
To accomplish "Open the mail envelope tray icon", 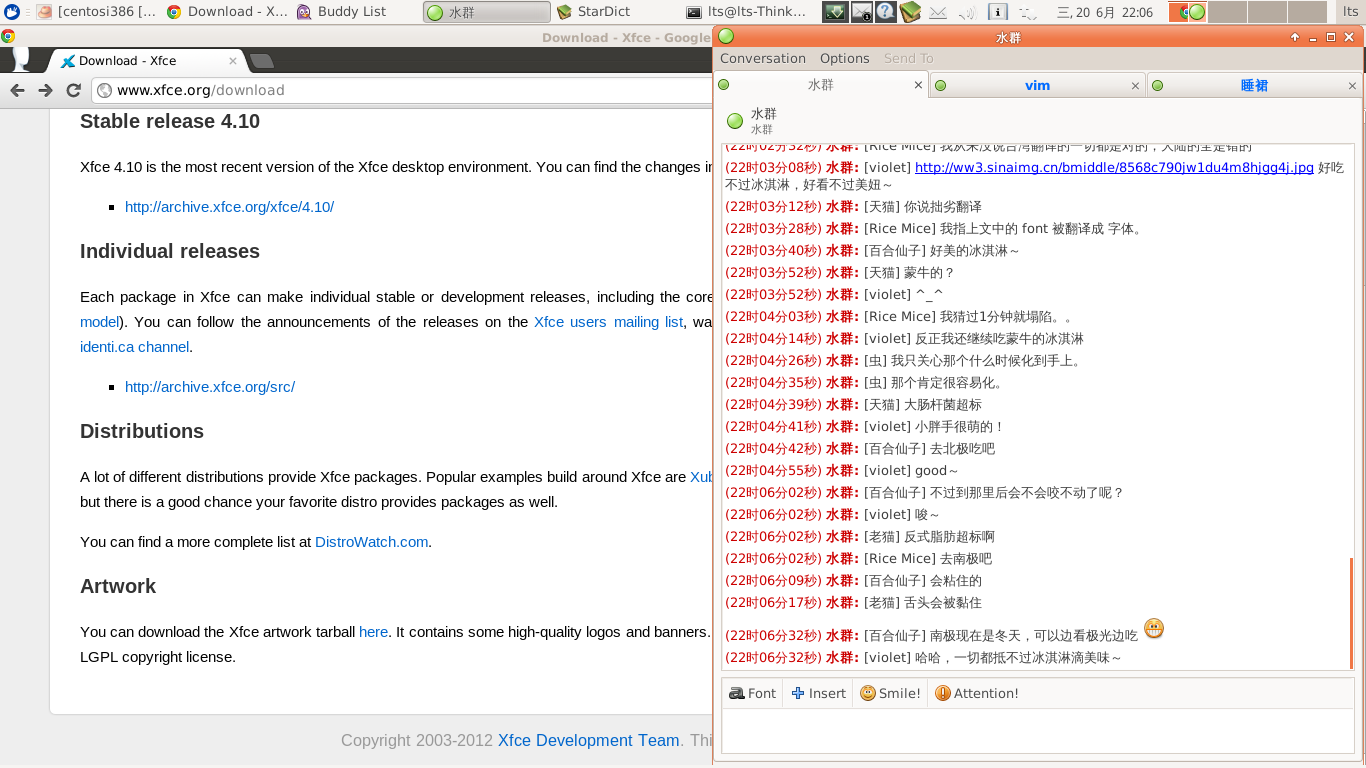I will pos(861,12).
